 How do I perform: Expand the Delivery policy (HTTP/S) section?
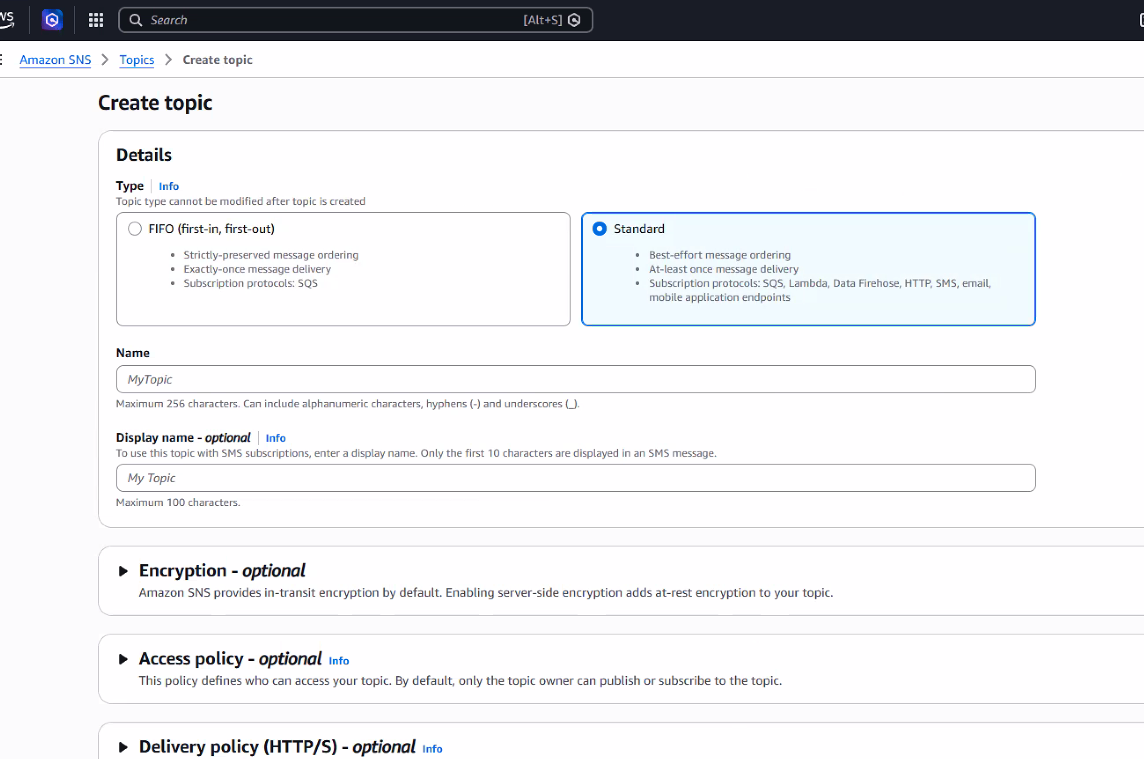(123, 747)
